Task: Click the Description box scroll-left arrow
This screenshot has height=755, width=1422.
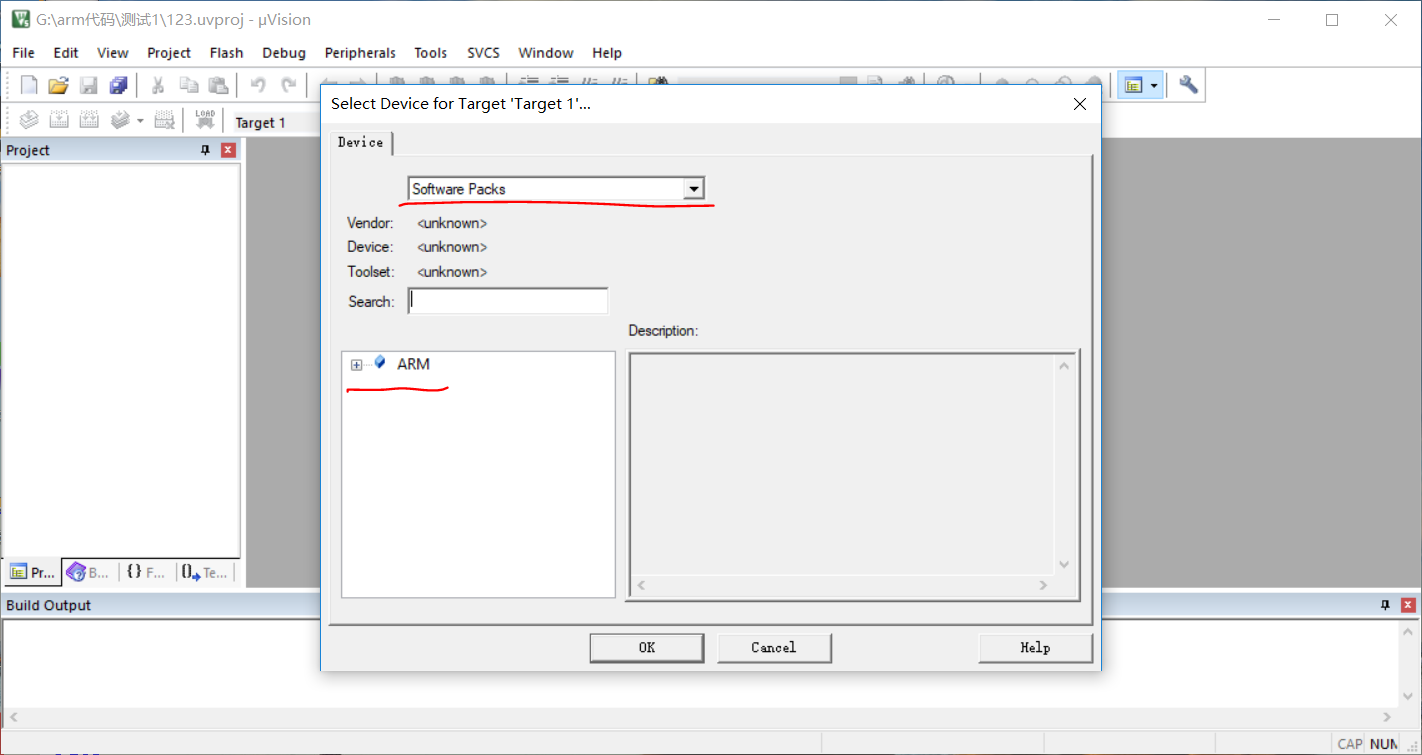Action: click(641, 586)
